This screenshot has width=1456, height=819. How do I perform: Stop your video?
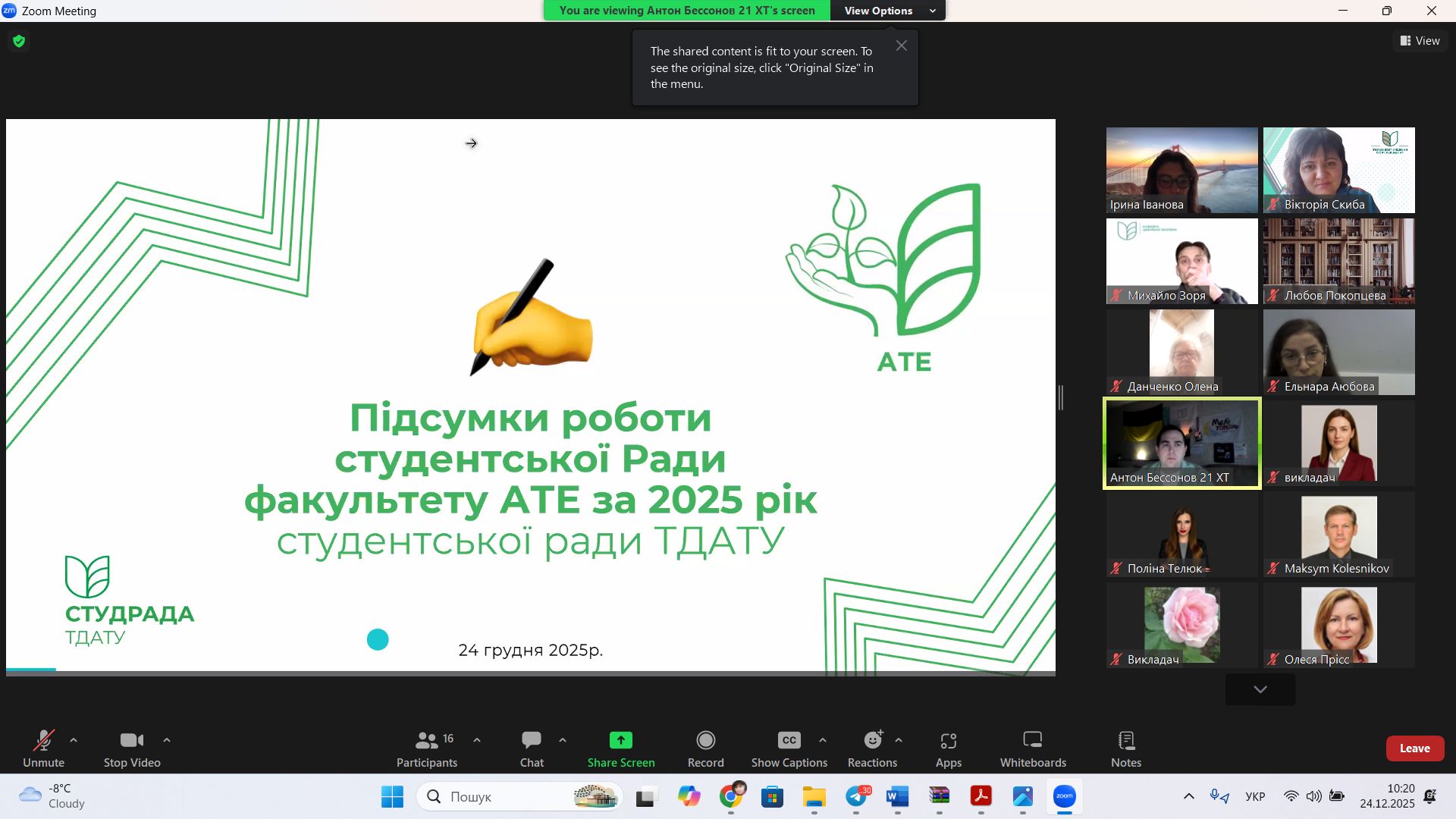tap(131, 748)
